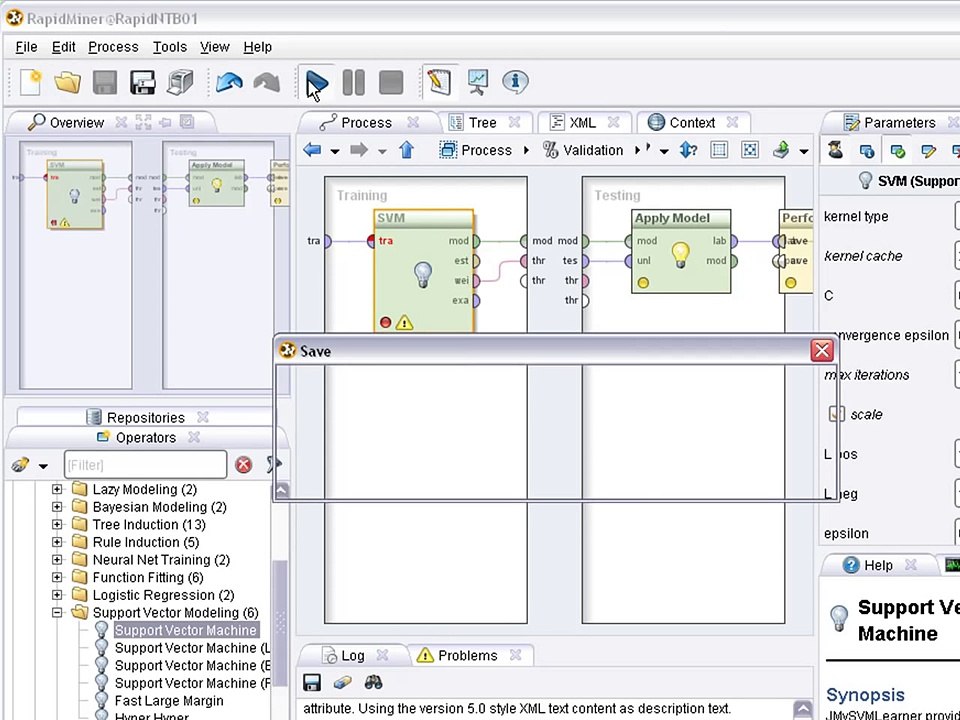Click the Save As disk icon
Screen dimensions: 960x720
click(143, 82)
